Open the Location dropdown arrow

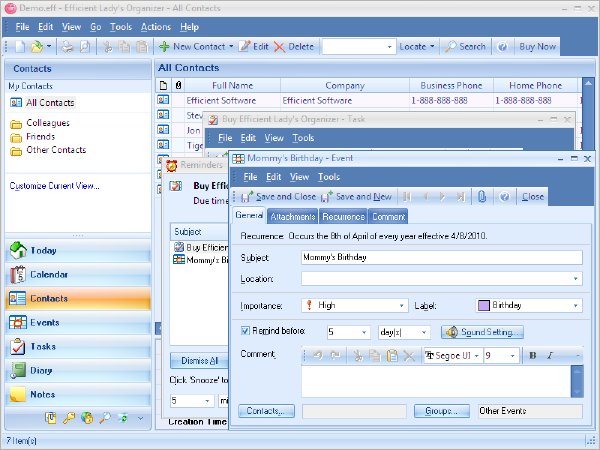[575, 279]
